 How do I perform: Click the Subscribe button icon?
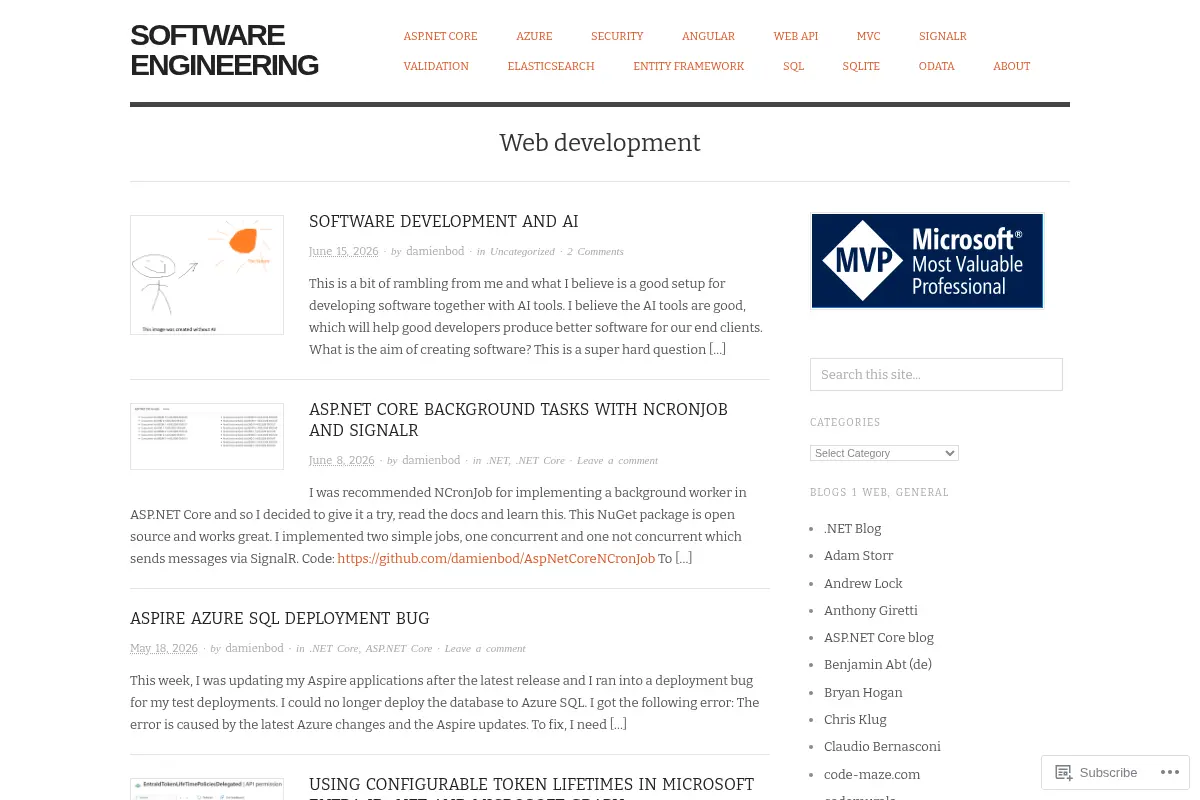coord(1064,773)
